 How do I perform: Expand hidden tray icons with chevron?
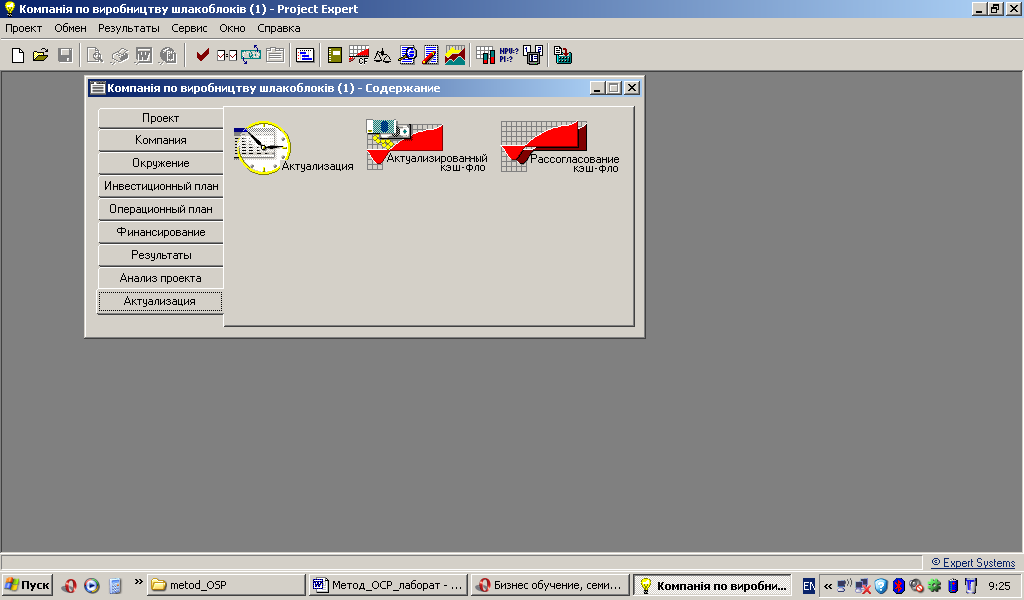click(828, 586)
